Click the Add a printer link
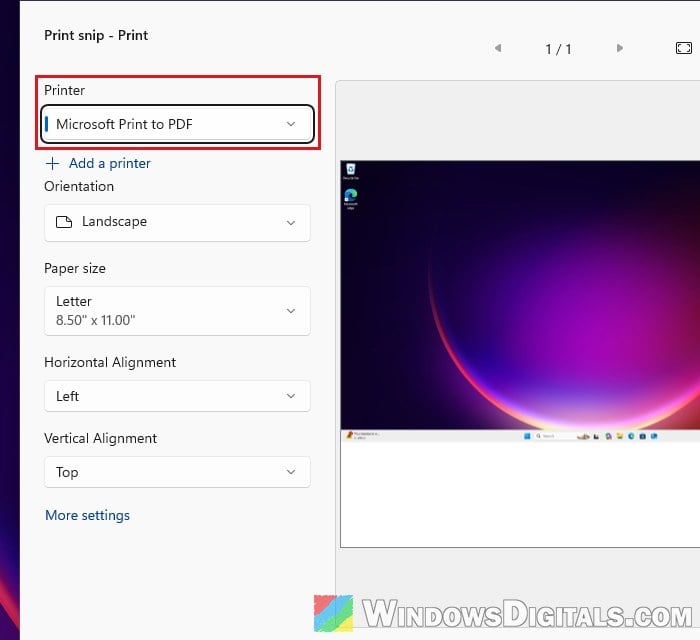 [x=109, y=163]
